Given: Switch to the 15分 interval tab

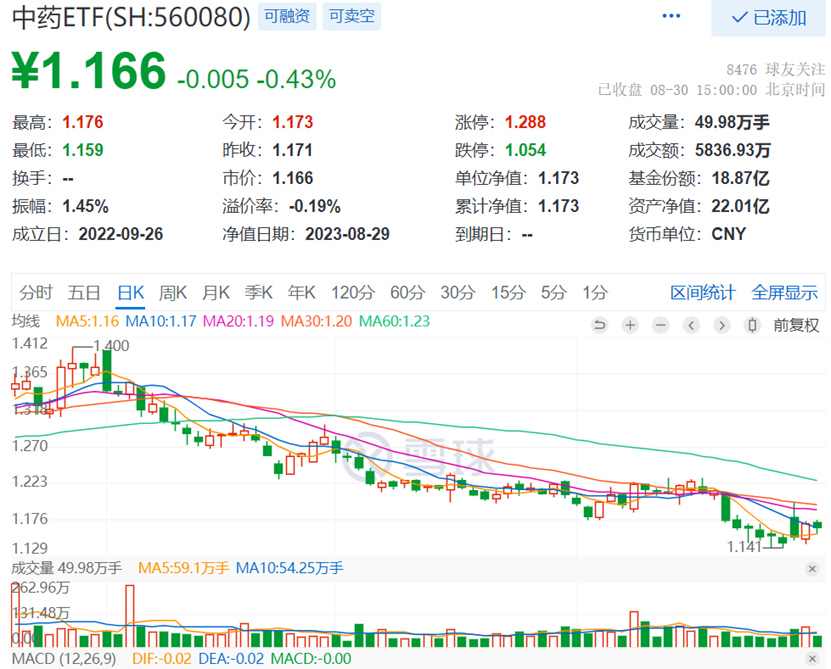Looking at the screenshot, I should pyautogui.click(x=508, y=292).
